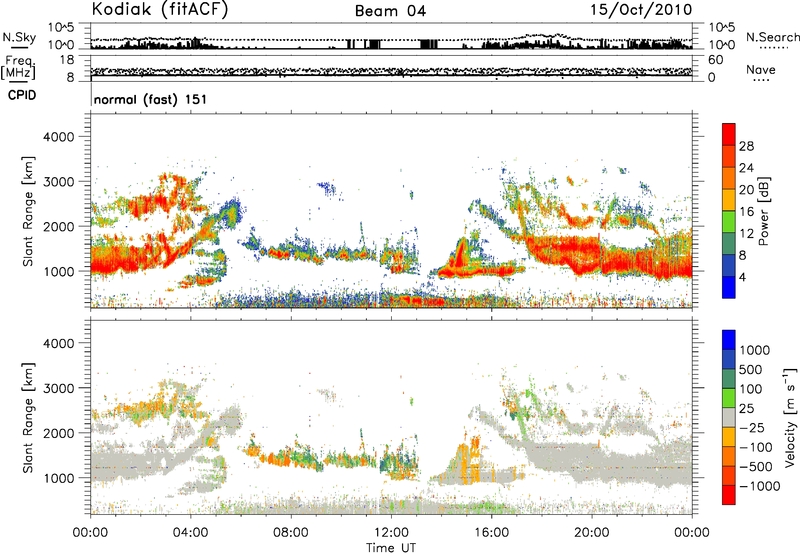Click the '08:00' time axis label

[291, 533]
